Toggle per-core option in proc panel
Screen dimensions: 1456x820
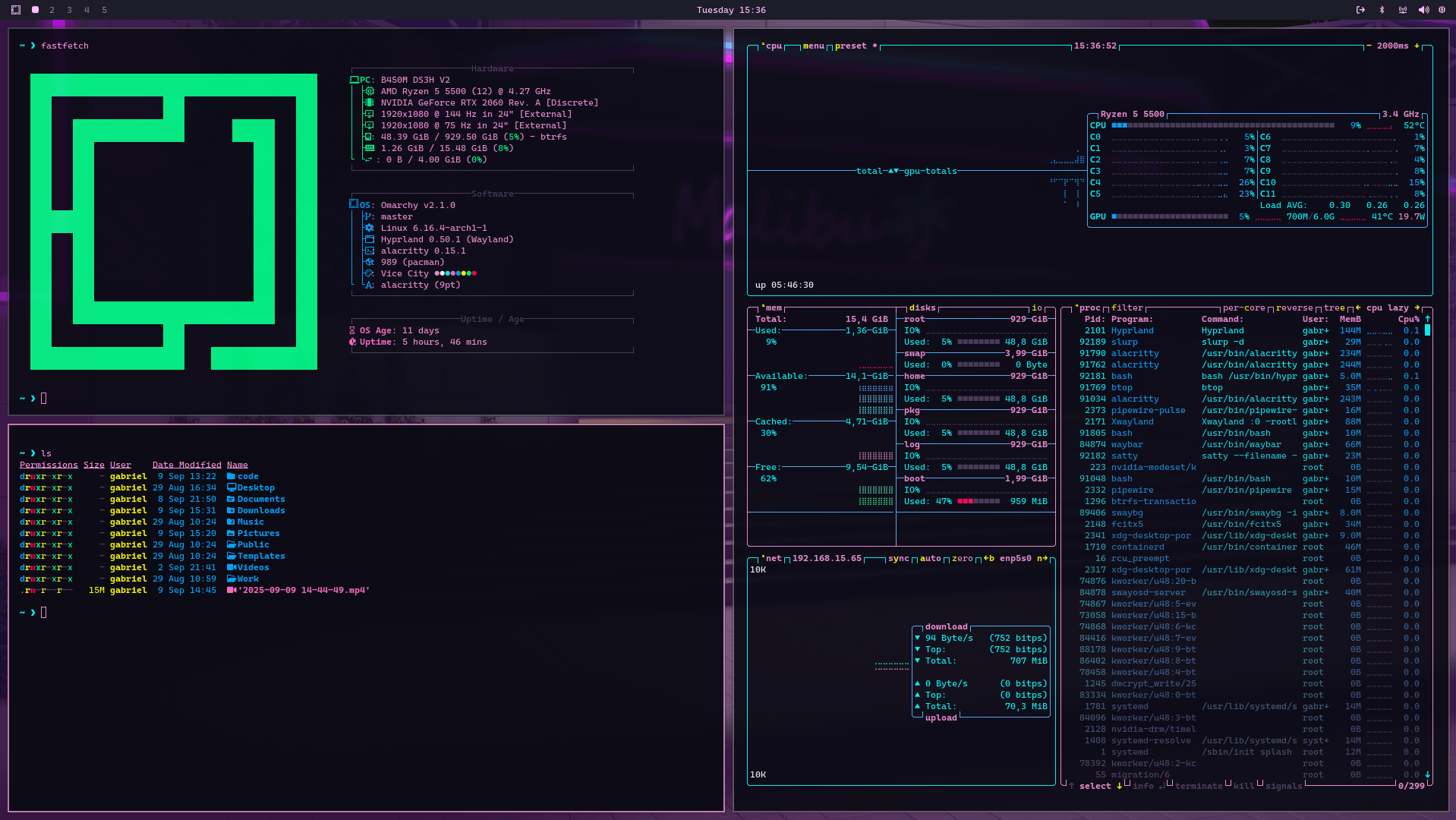[1244, 307]
